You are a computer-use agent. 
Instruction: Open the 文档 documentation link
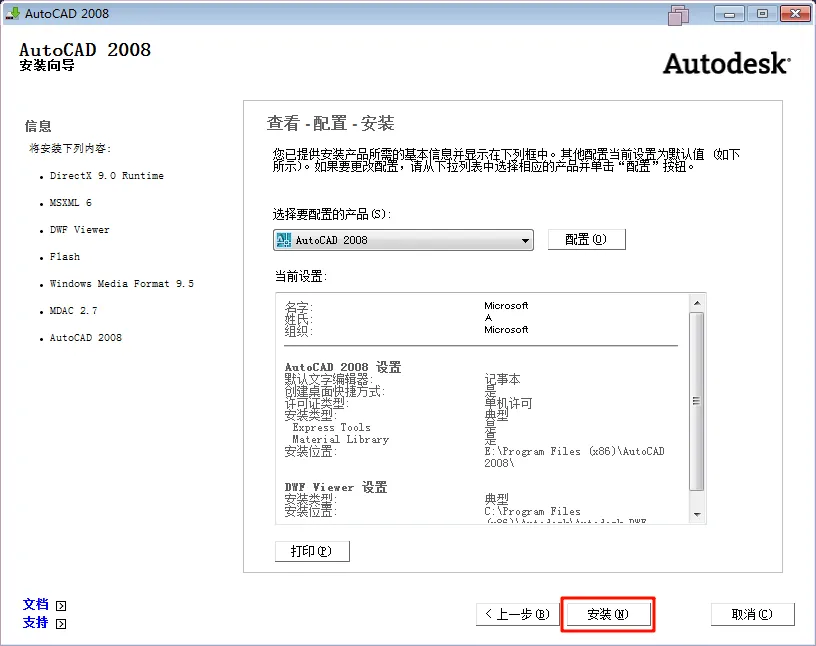tap(35, 604)
